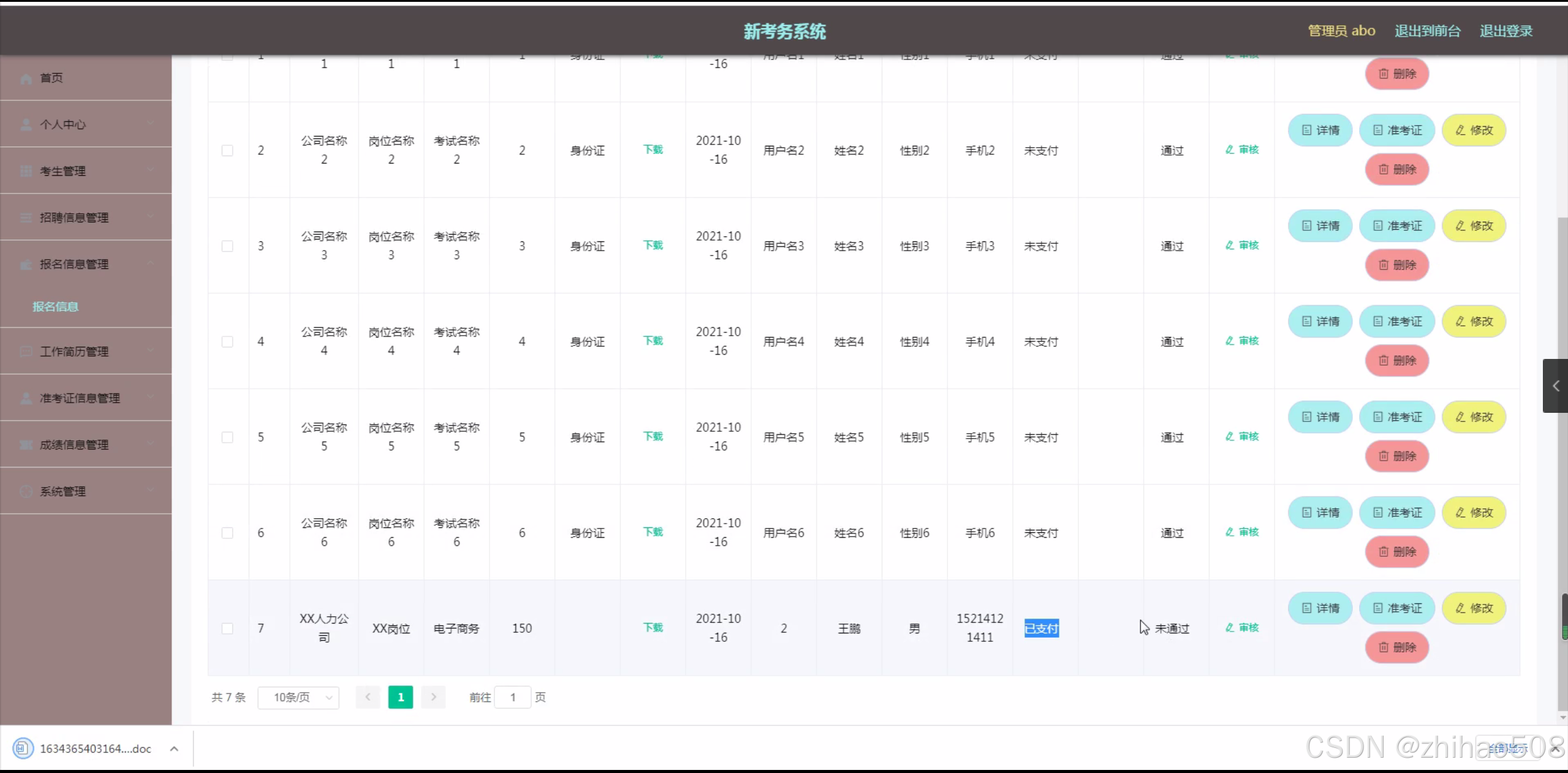The width and height of the screenshot is (1568, 773).
Task: Open 详情 details for row 2
Action: 1320,130
